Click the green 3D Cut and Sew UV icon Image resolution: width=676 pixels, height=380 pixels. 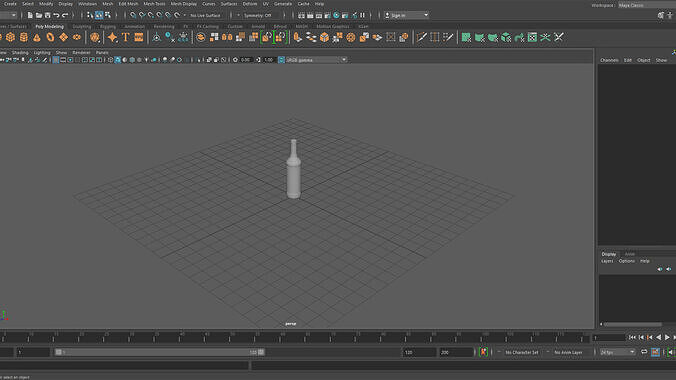point(545,38)
